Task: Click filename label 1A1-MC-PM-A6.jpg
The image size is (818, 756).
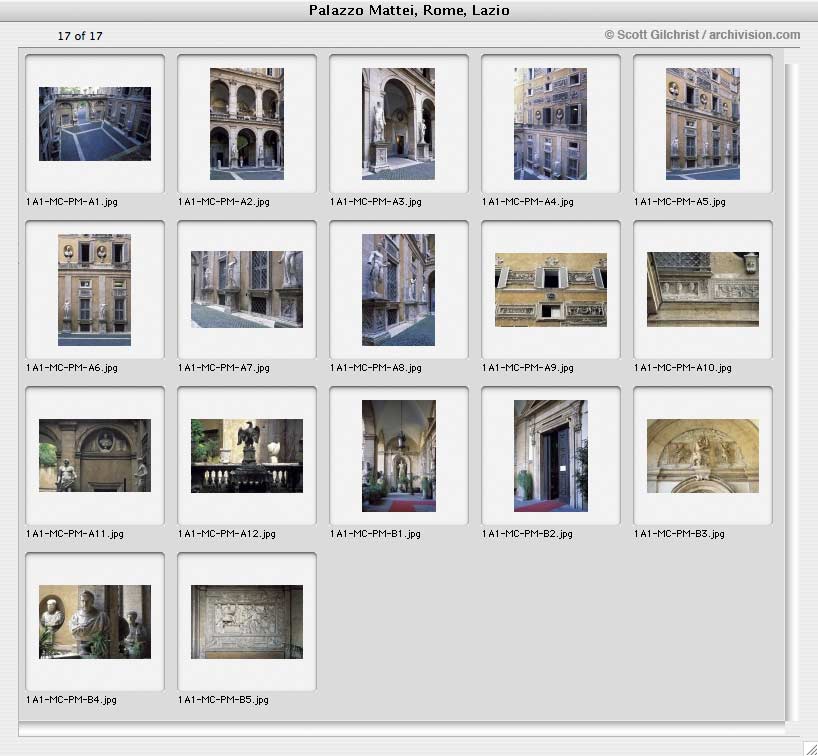Action: coord(71,368)
